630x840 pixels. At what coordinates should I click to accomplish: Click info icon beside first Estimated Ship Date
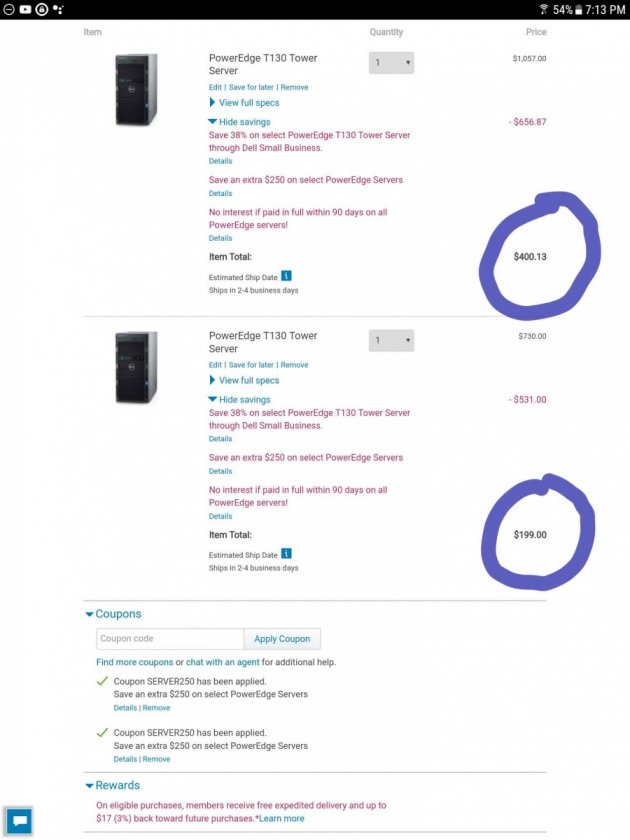click(287, 276)
